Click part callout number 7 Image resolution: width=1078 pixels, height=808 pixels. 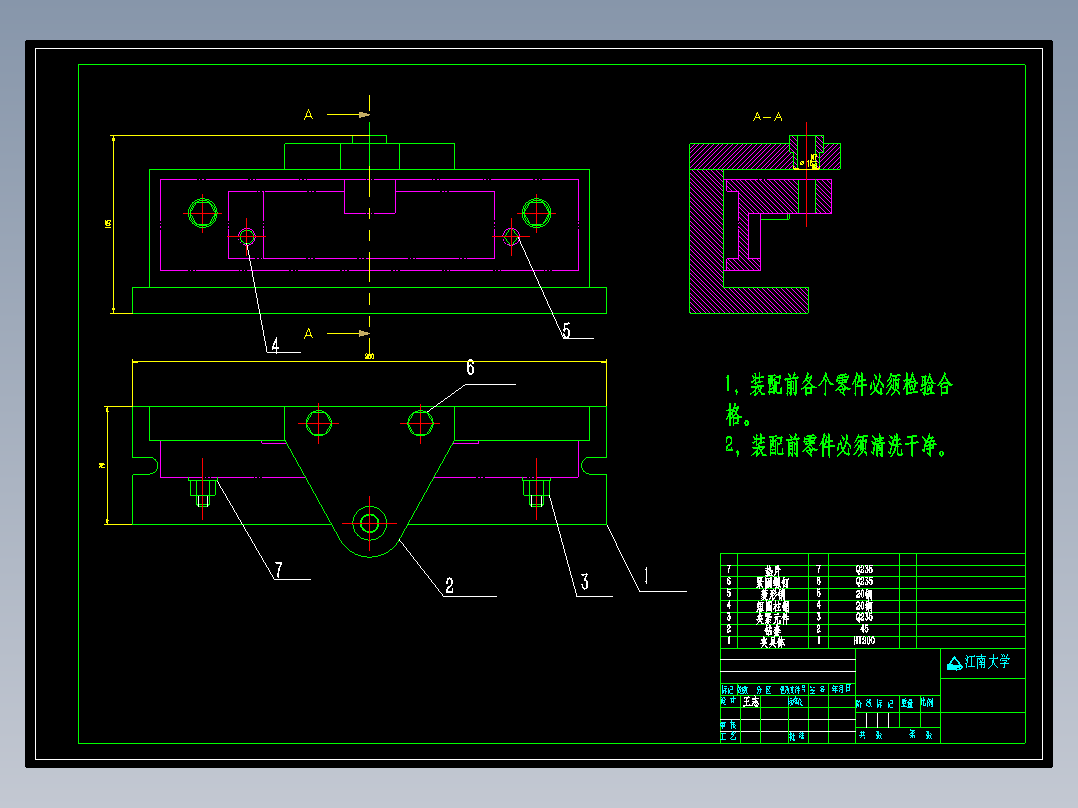[278, 570]
